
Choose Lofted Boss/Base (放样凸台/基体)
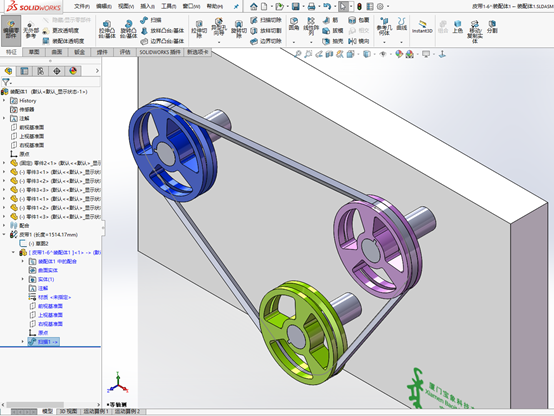click(163, 31)
